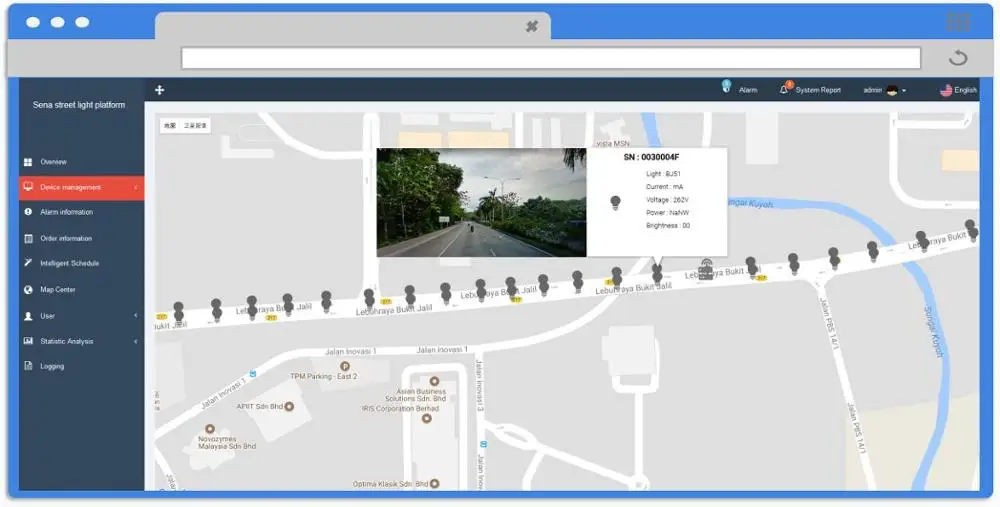Click the Alarm lamp icon in header

coord(726,88)
